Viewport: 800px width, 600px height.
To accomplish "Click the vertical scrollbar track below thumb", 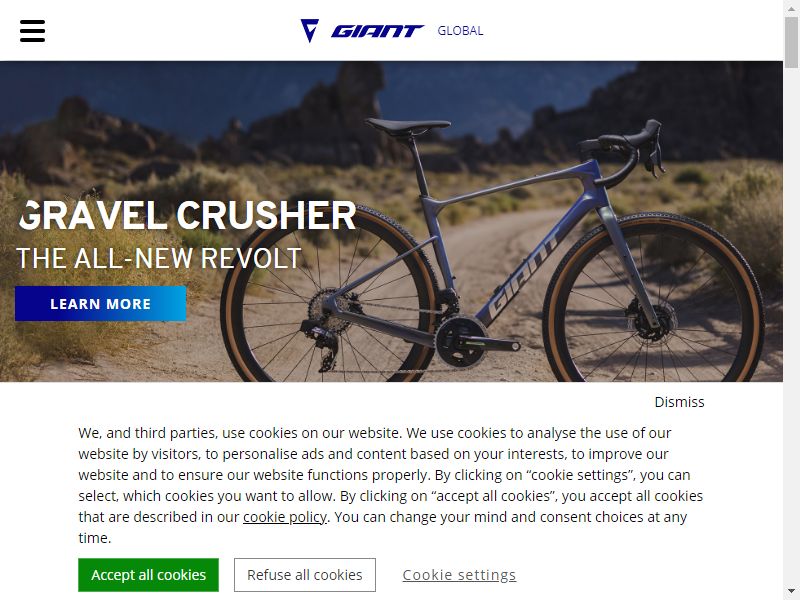I will tap(791, 327).
